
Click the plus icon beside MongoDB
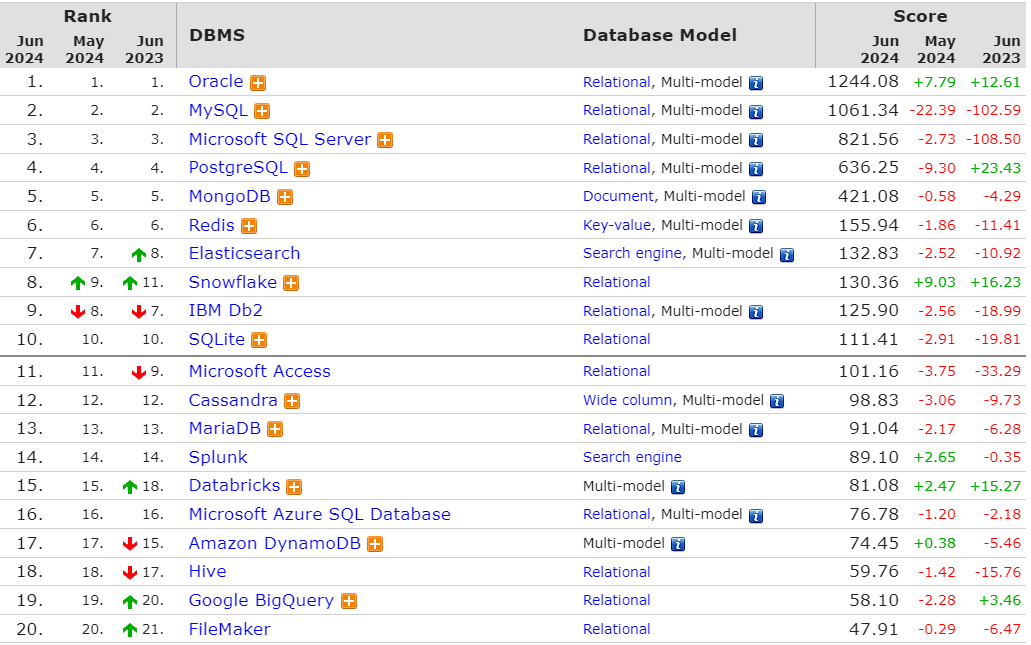point(285,197)
